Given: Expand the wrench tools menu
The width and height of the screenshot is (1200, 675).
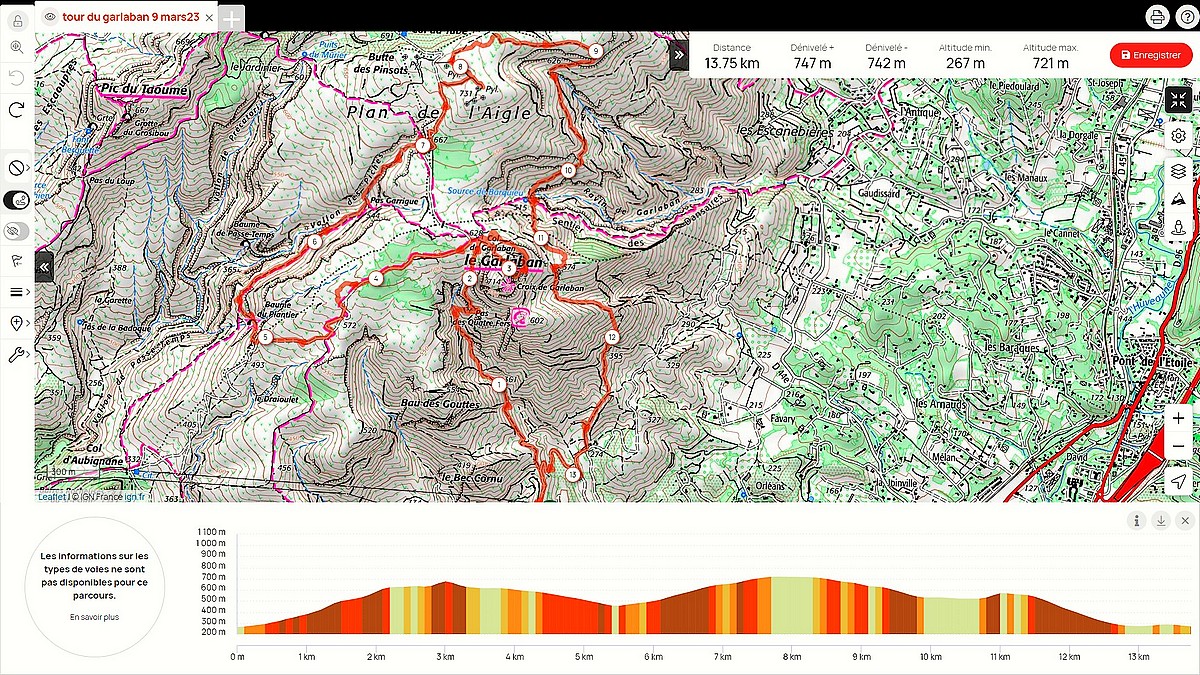Looking at the screenshot, I should click(x=17, y=354).
